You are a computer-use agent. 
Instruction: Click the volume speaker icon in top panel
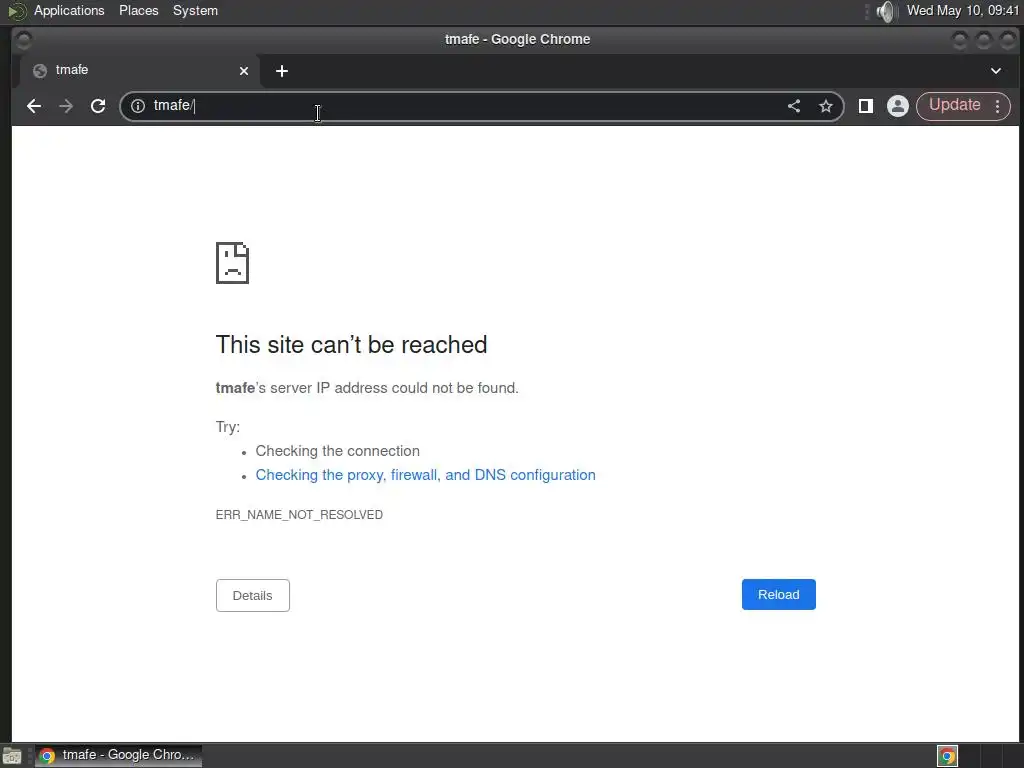tap(886, 11)
